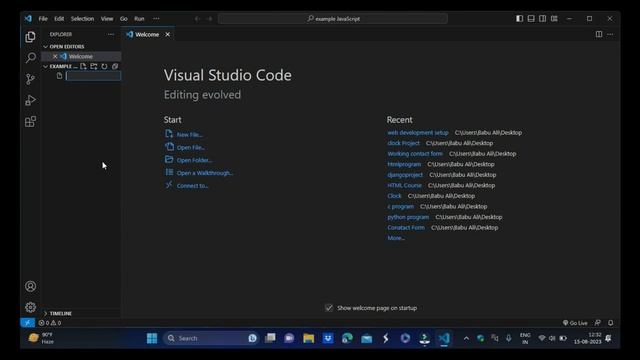Viewport: 640px width, 360px height.
Task: Start Go Live server from status bar
Action: click(575, 323)
